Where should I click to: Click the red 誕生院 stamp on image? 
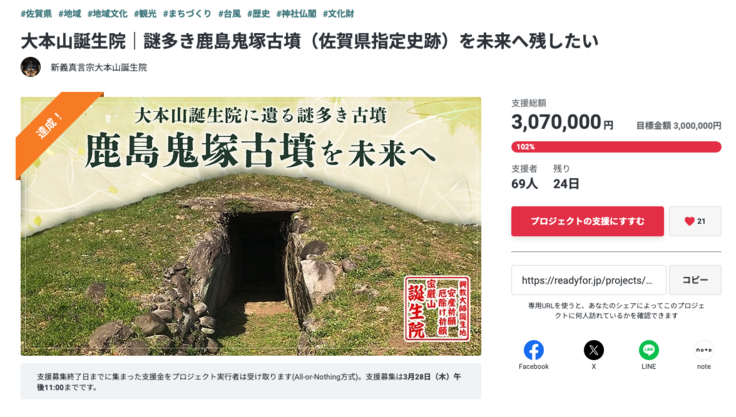(x=437, y=309)
